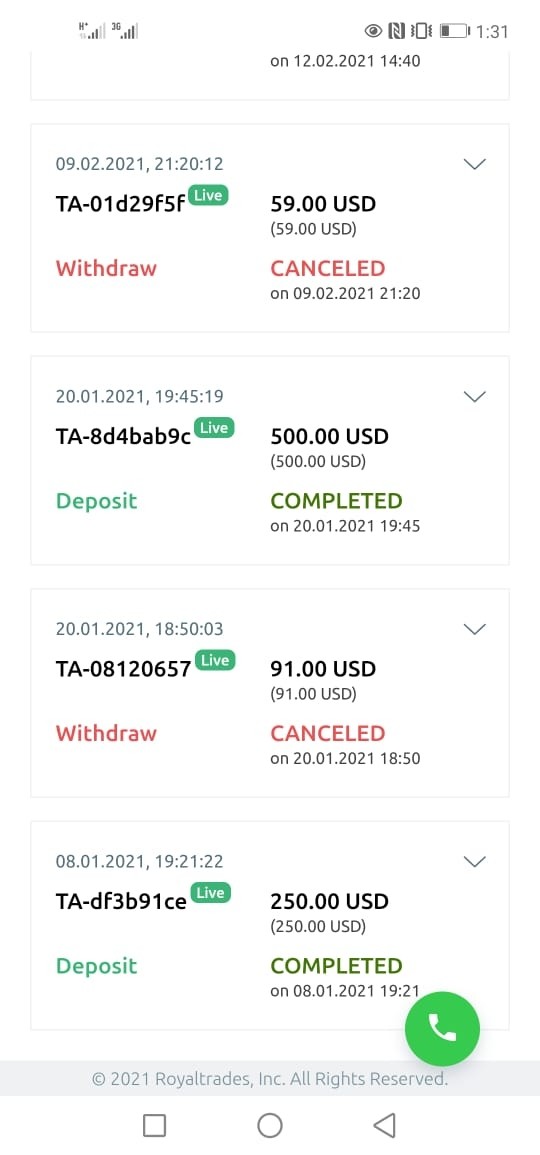Screen dimensions: 540x1155
Task: Select transaction ID TA-08120657
Action: pos(123,669)
